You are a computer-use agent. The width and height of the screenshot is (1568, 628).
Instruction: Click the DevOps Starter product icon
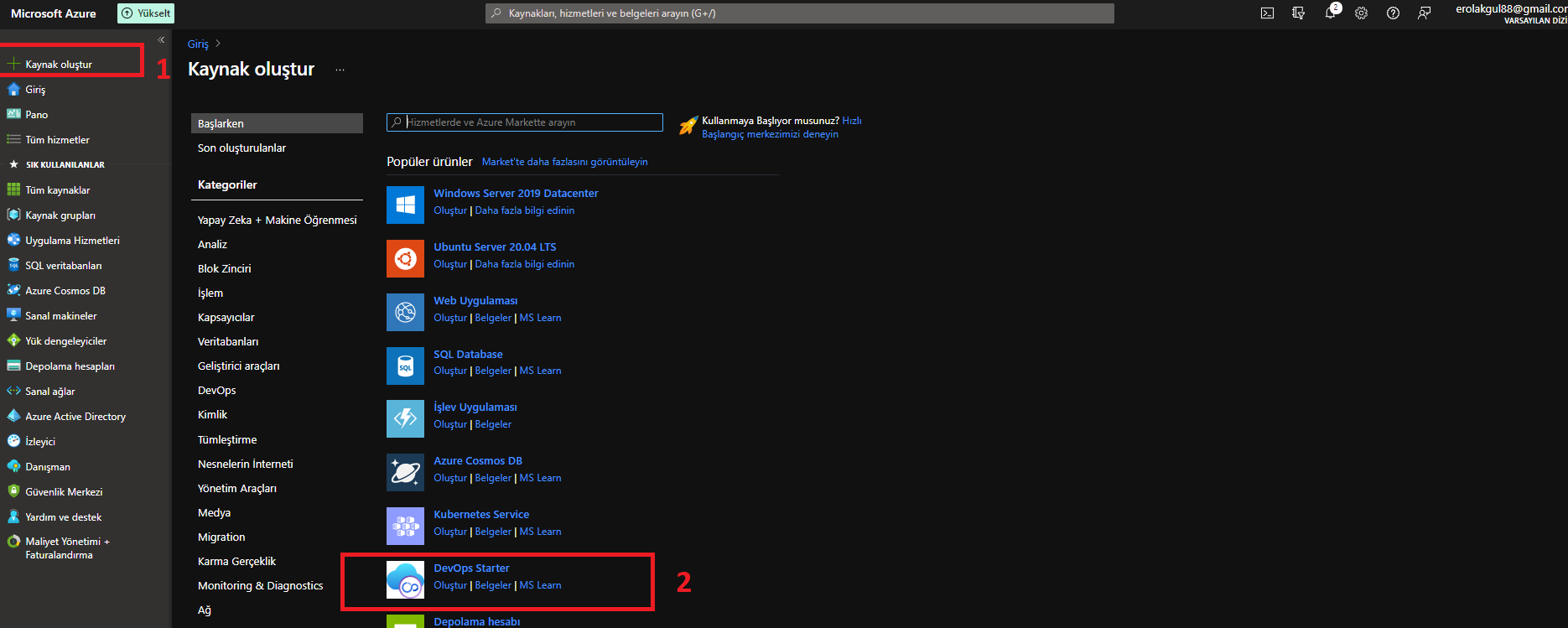[405, 579]
